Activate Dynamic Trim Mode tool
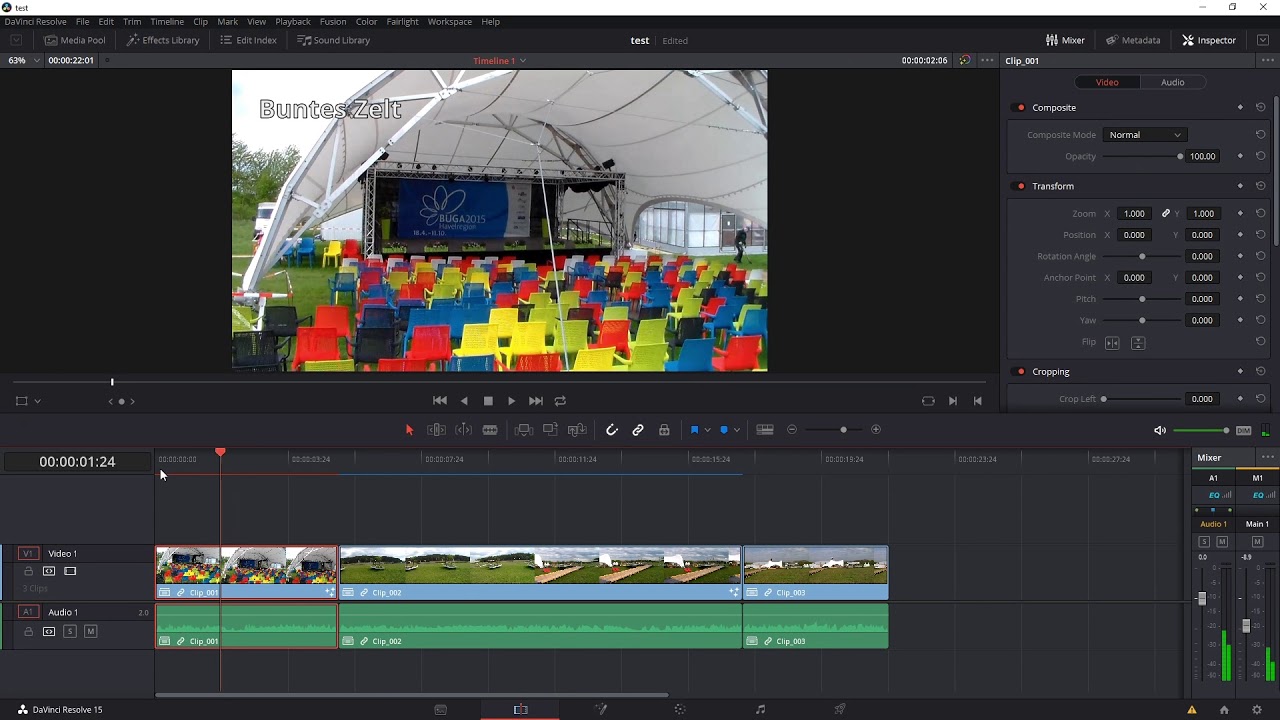Viewport: 1280px width, 720px height. click(x=464, y=430)
